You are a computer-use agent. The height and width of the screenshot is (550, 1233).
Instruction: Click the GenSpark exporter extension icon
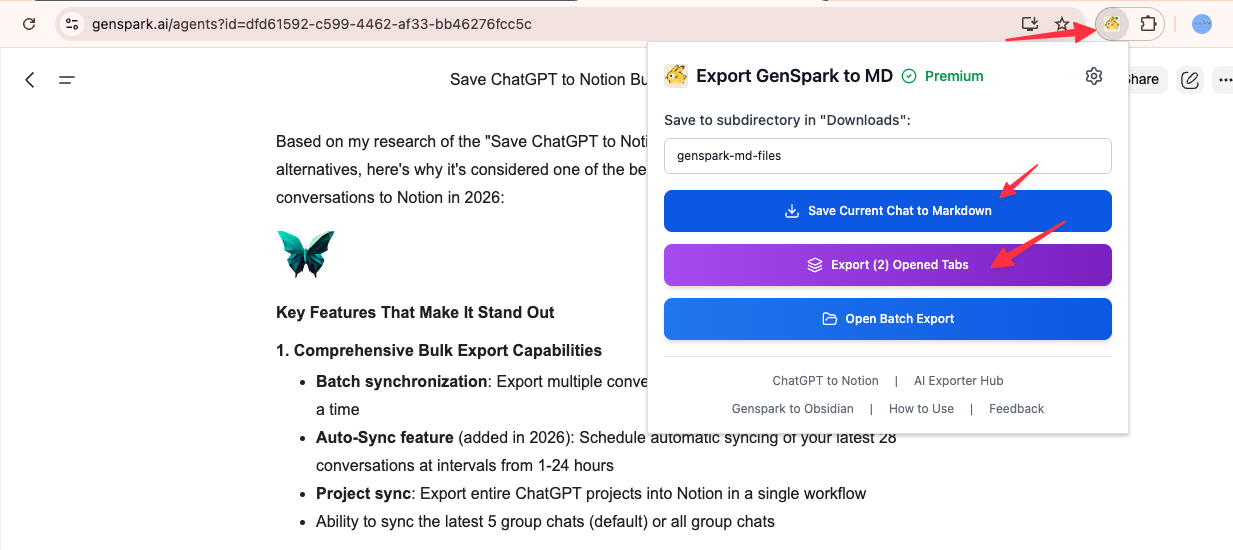[x=1112, y=23]
